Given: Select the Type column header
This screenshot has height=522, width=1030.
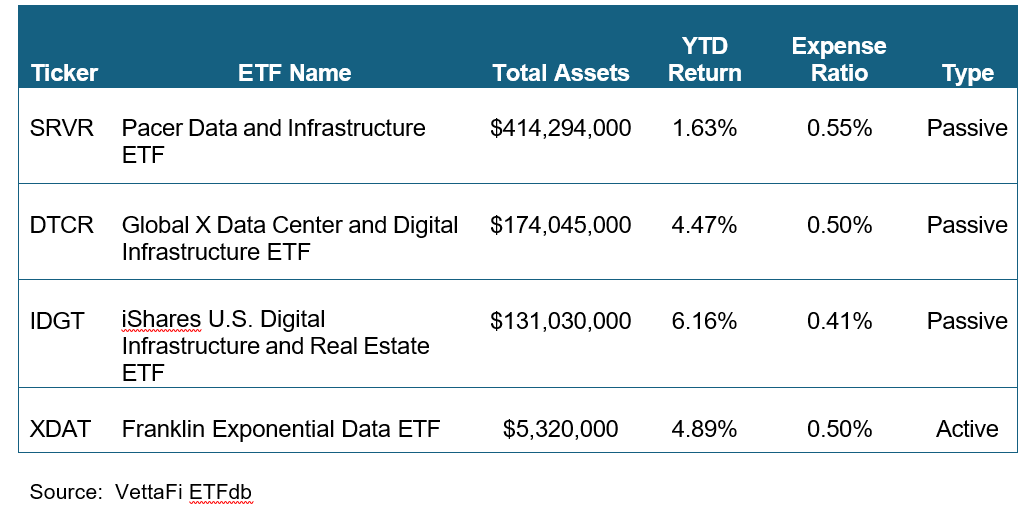Looking at the screenshot, I should coord(967,73).
